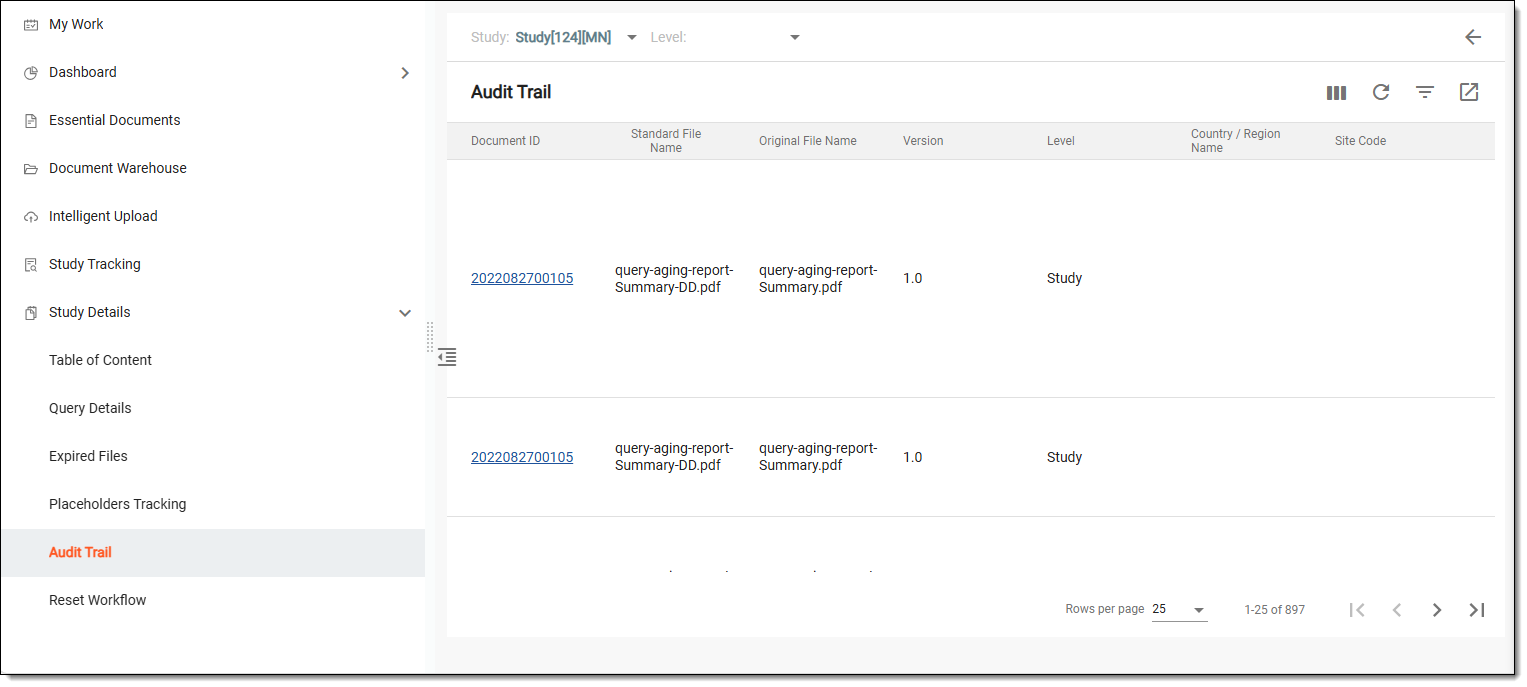Click the 1-25 of 897 page counter
The width and height of the screenshot is (1527, 687).
point(1274,610)
